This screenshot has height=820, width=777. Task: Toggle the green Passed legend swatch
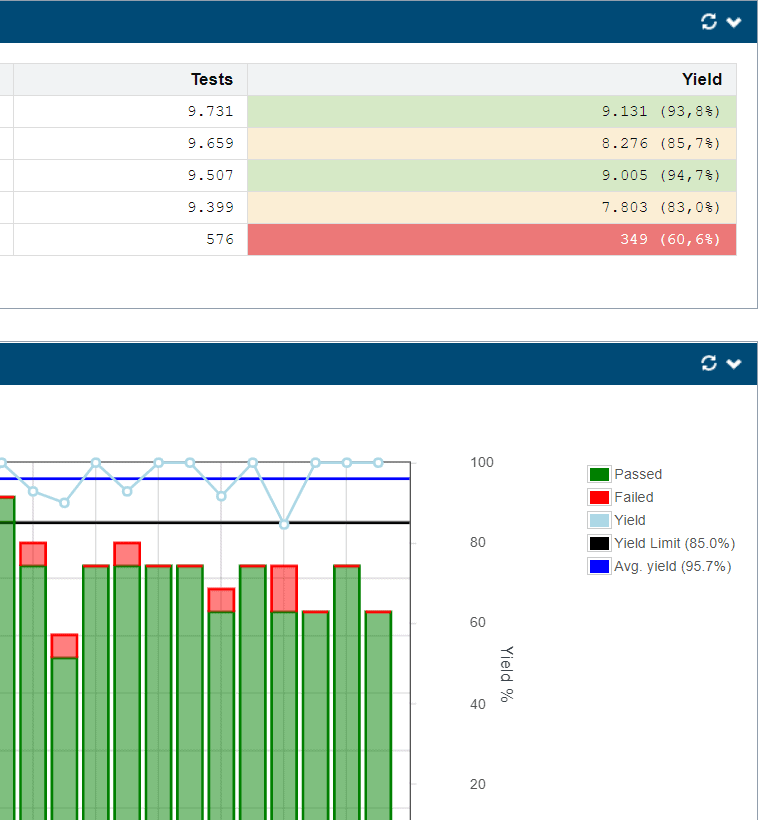tap(599, 475)
